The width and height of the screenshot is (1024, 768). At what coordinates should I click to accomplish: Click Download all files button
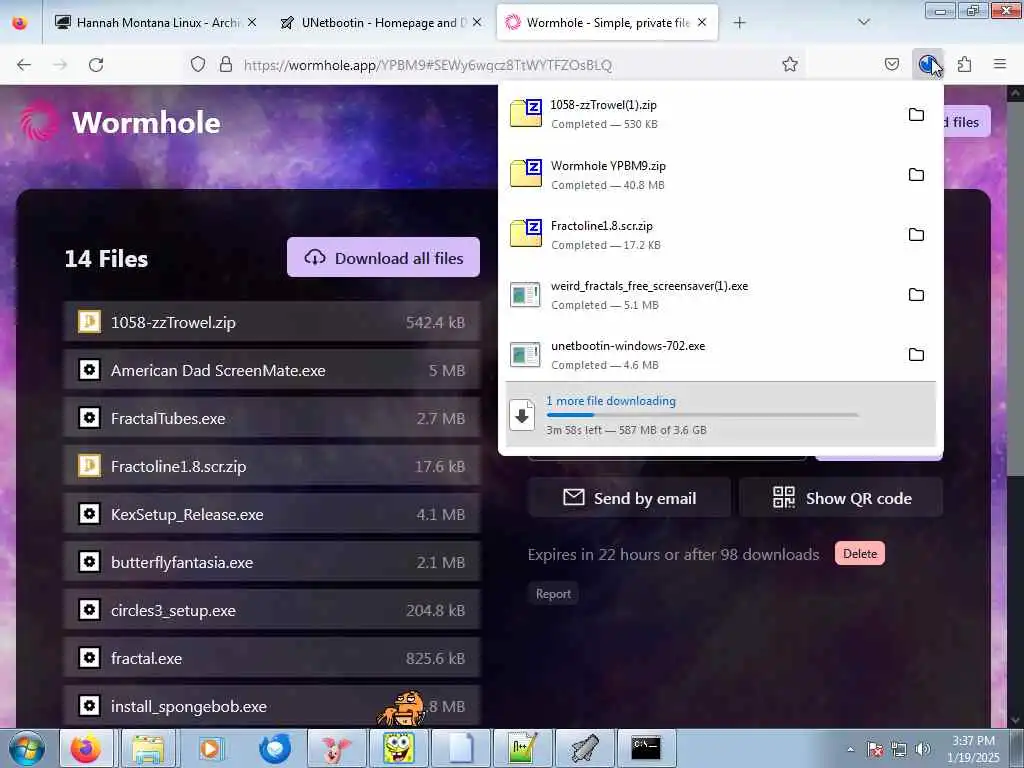(383, 257)
